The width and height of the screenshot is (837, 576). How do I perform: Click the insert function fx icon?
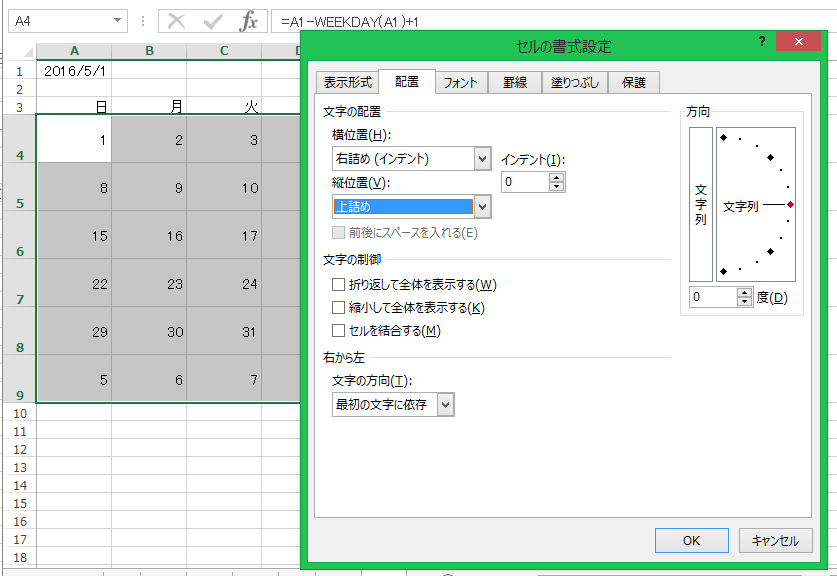[x=249, y=21]
